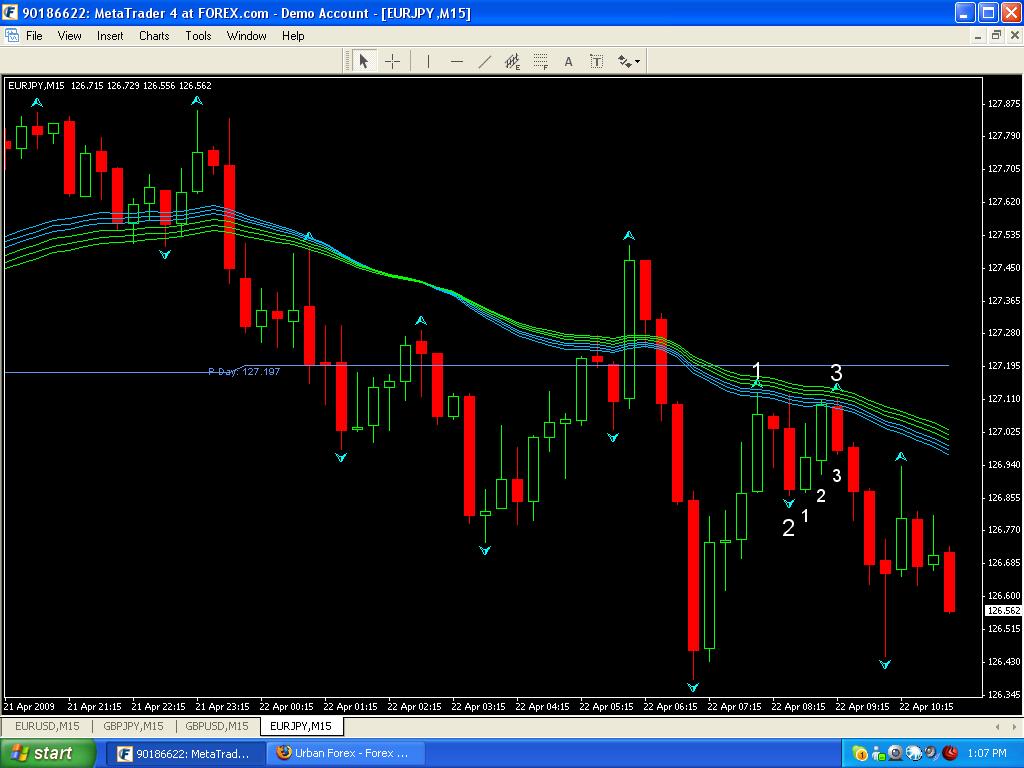
Task: Restore the inner chart window
Action: pyautogui.click(x=996, y=36)
